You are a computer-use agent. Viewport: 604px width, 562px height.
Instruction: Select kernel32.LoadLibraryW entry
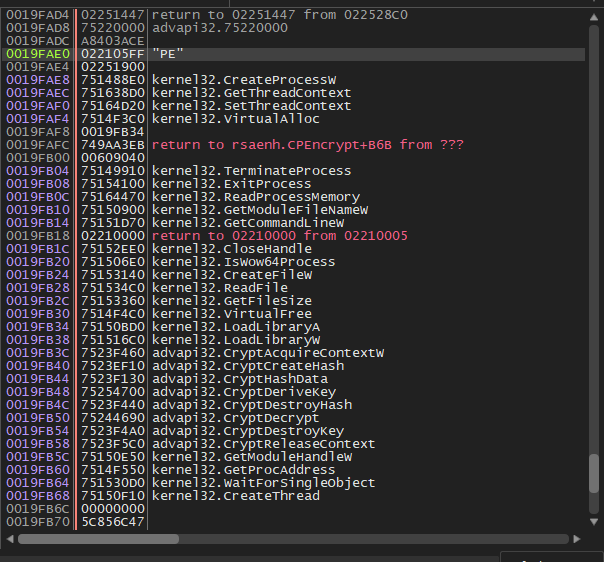point(236,340)
